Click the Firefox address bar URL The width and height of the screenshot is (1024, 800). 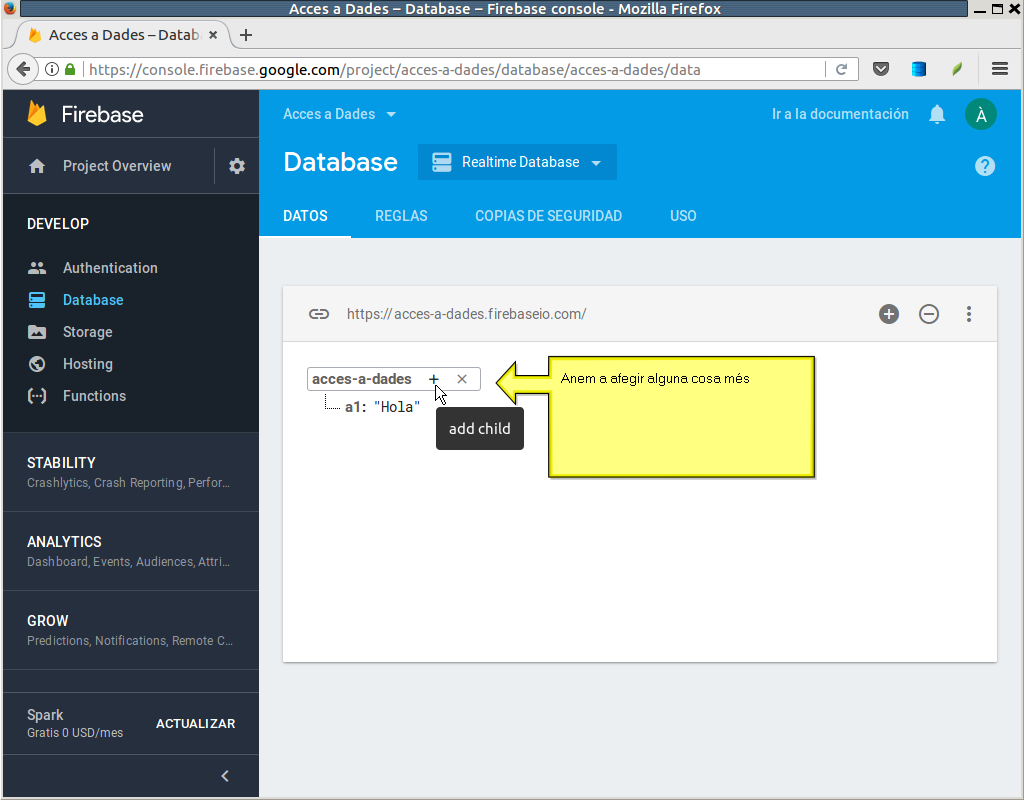[394, 70]
